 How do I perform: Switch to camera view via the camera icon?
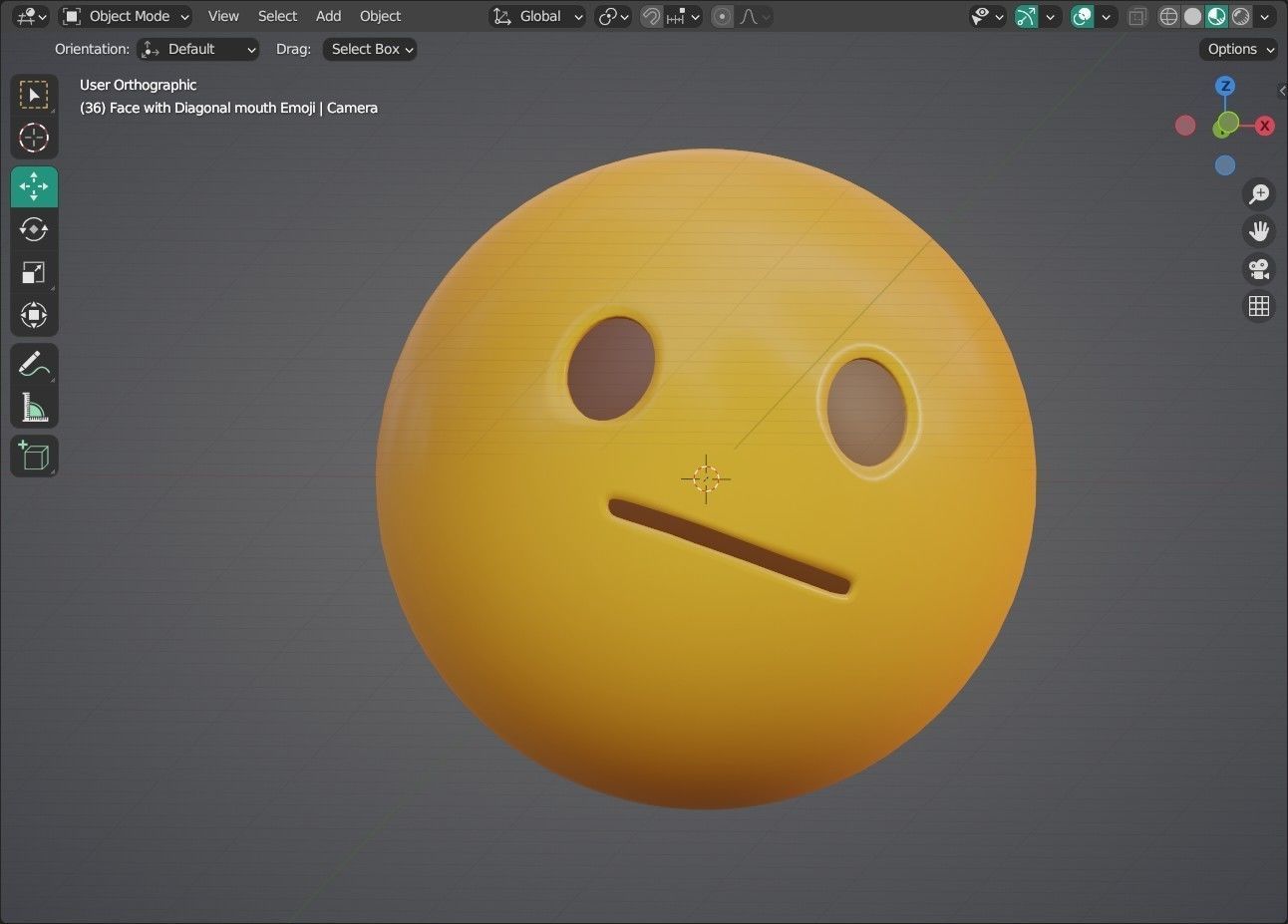point(1258,269)
